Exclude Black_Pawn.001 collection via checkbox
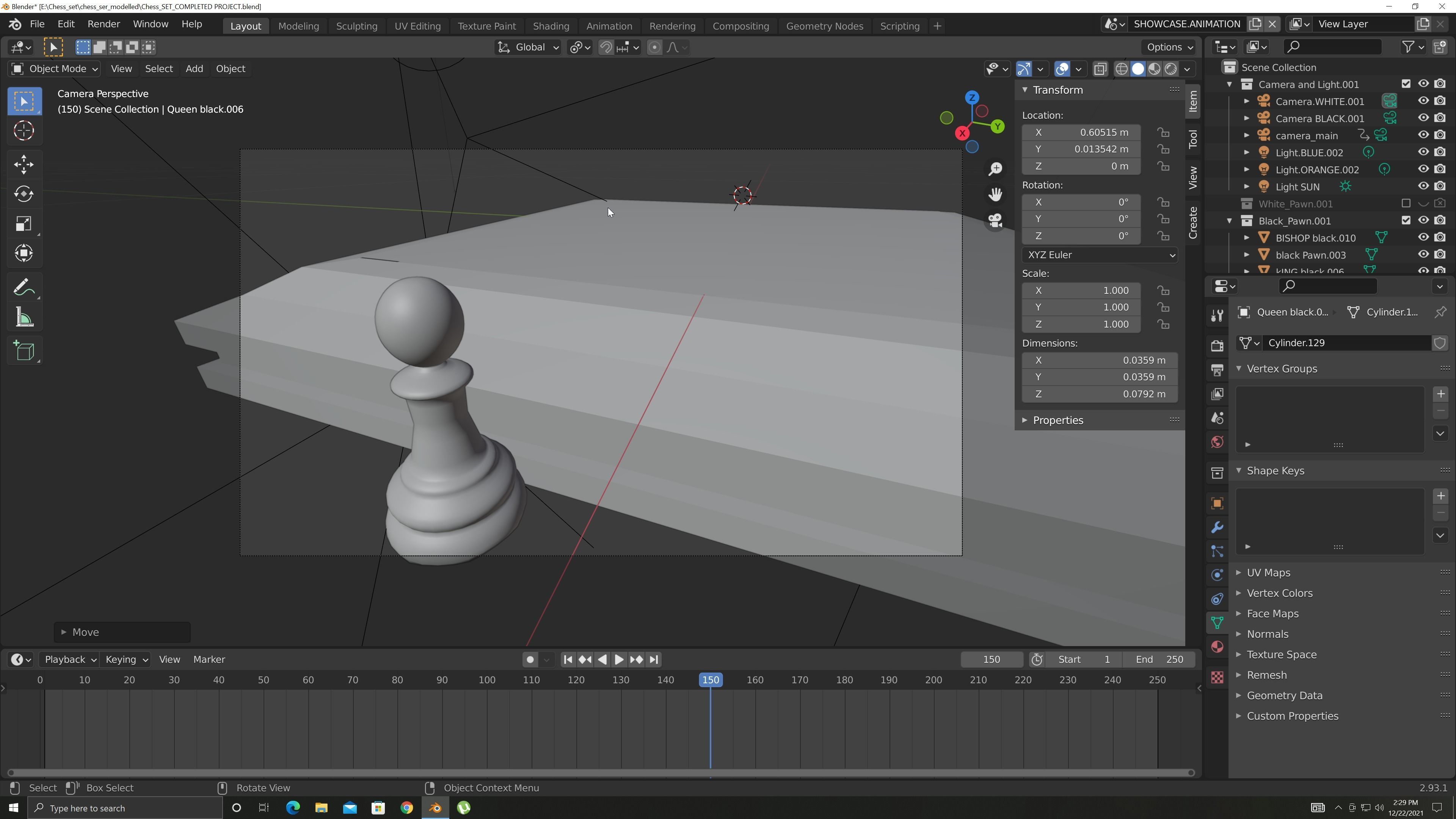This screenshot has width=1456, height=819. tap(1406, 220)
